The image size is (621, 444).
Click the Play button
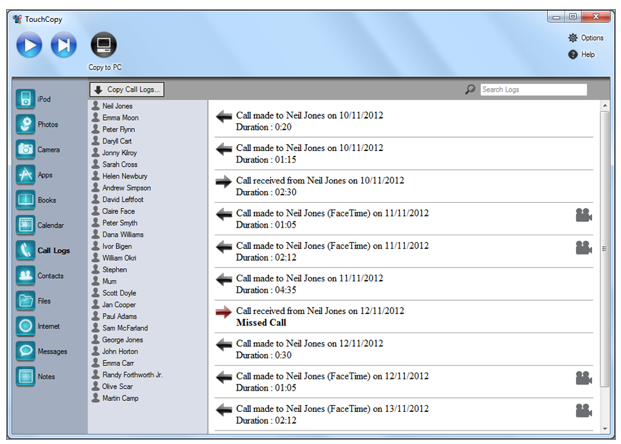29,45
